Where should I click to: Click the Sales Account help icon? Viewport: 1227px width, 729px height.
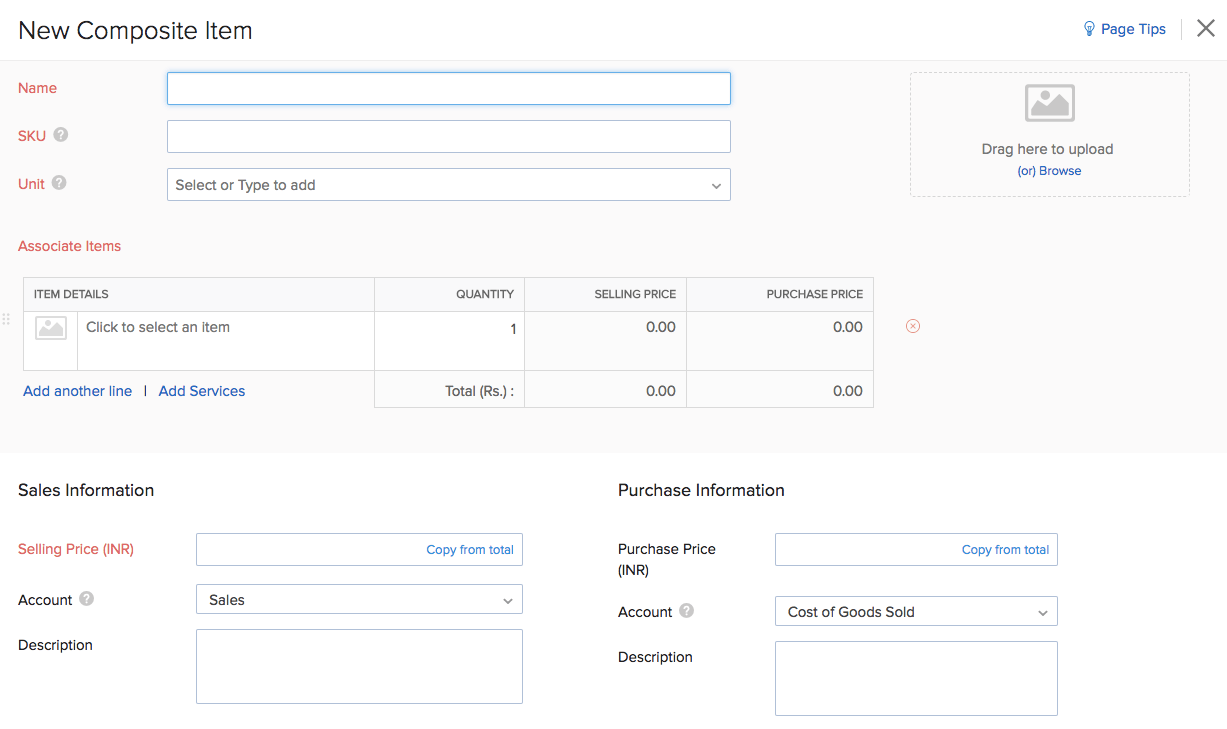click(x=87, y=599)
